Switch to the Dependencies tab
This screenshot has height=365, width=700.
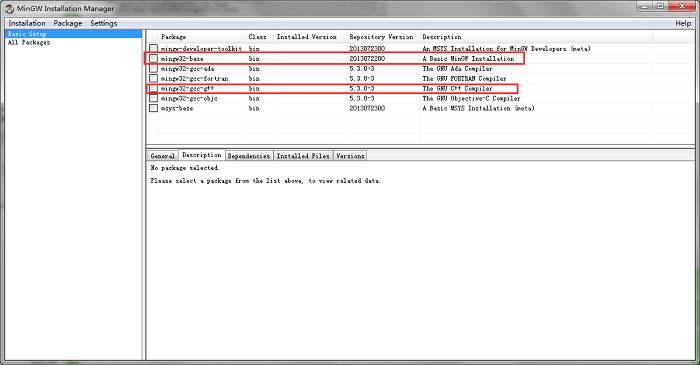point(249,156)
